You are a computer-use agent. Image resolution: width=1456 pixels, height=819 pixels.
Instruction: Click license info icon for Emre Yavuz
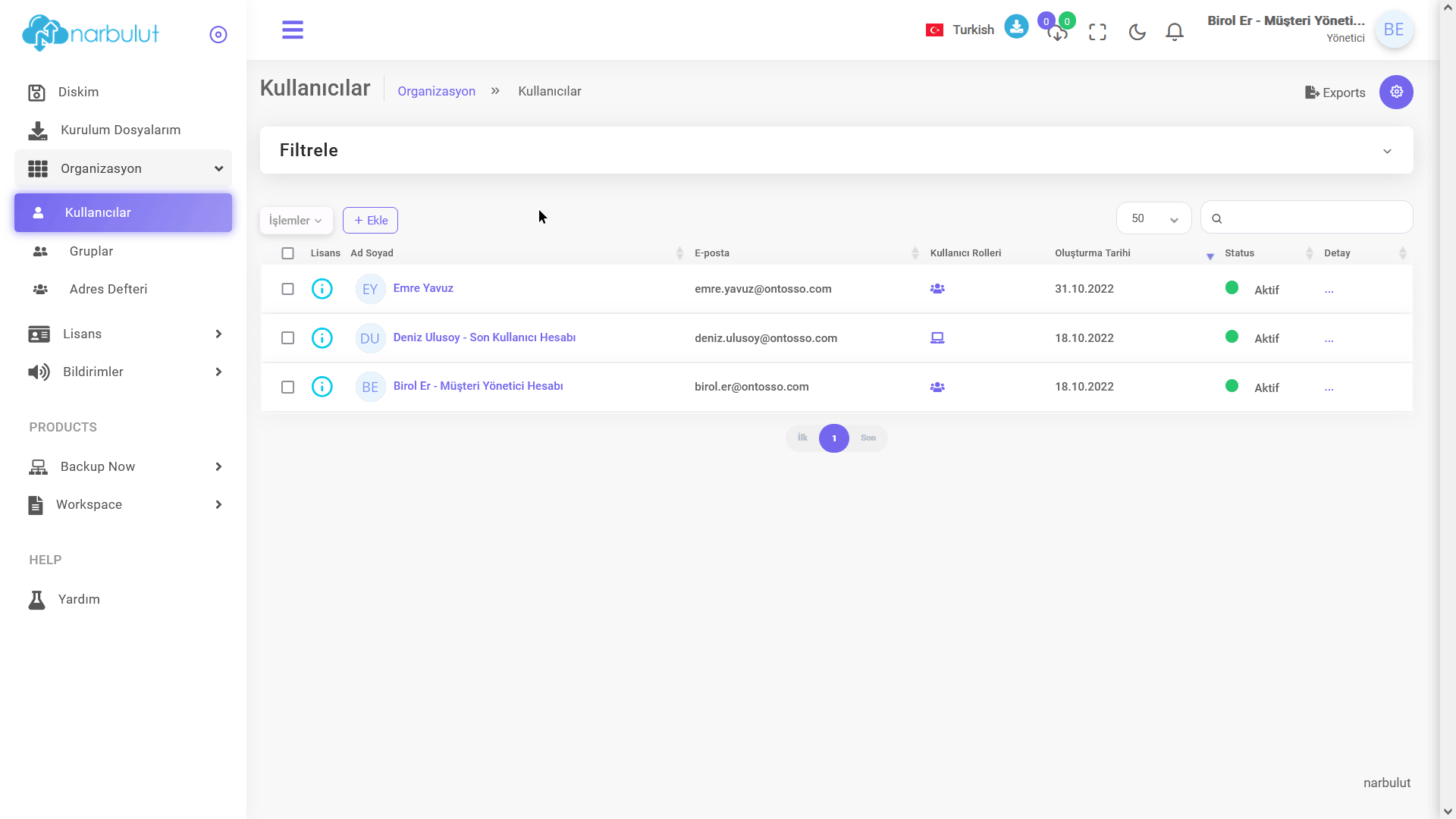322,289
